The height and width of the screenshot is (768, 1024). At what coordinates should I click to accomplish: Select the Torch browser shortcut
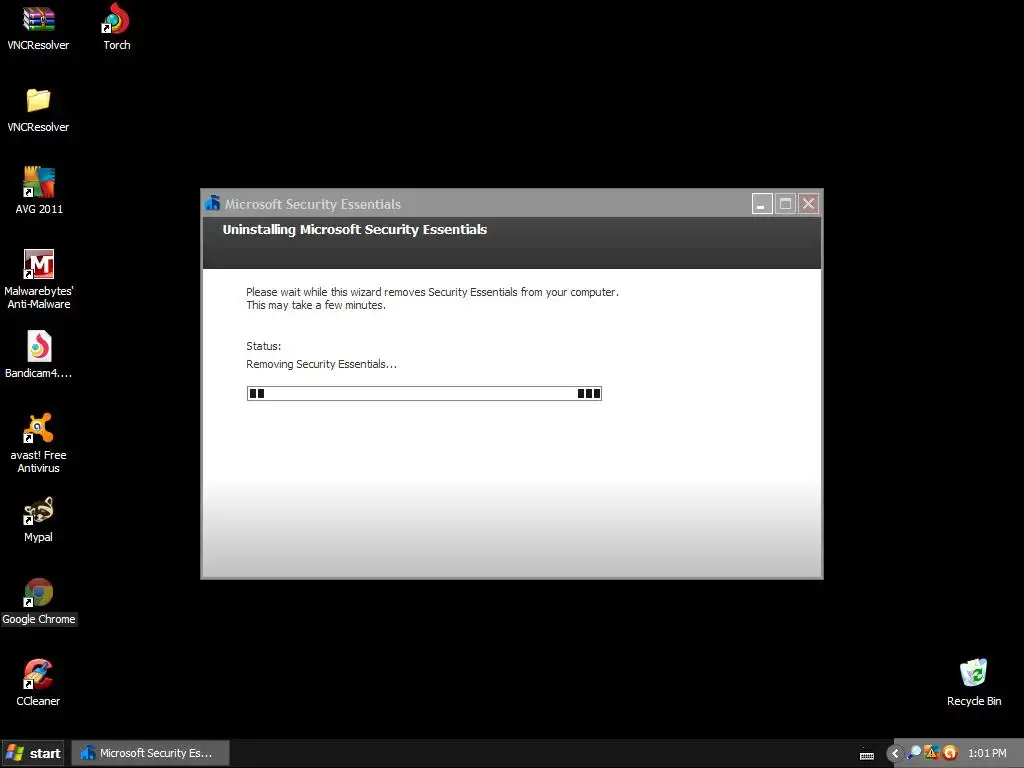coord(116,18)
